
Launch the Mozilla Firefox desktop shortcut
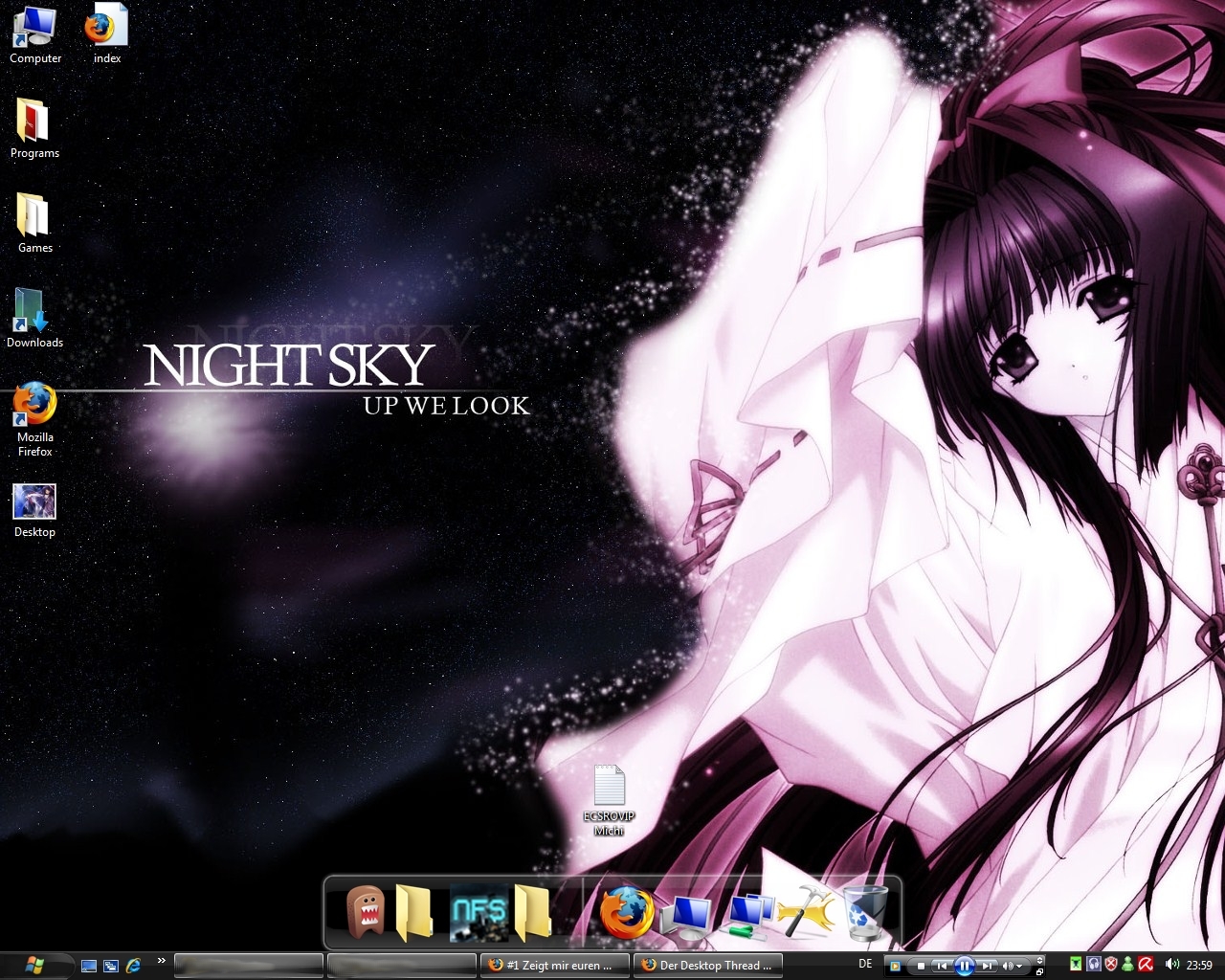(x=34, y=419)
